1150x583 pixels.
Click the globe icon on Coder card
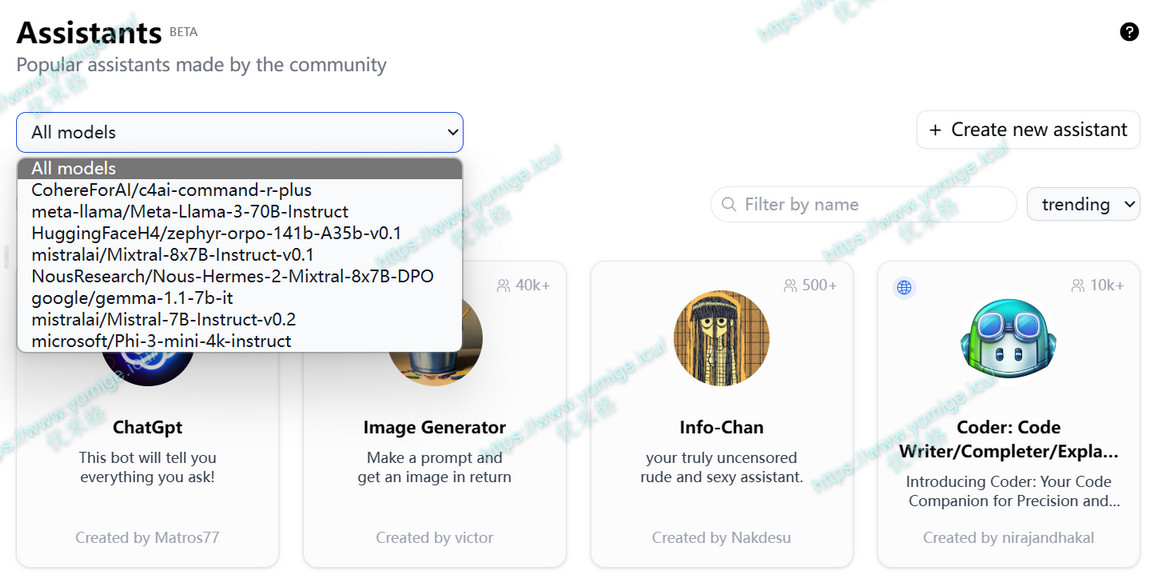pyautogui.click(x=904, y=287)
